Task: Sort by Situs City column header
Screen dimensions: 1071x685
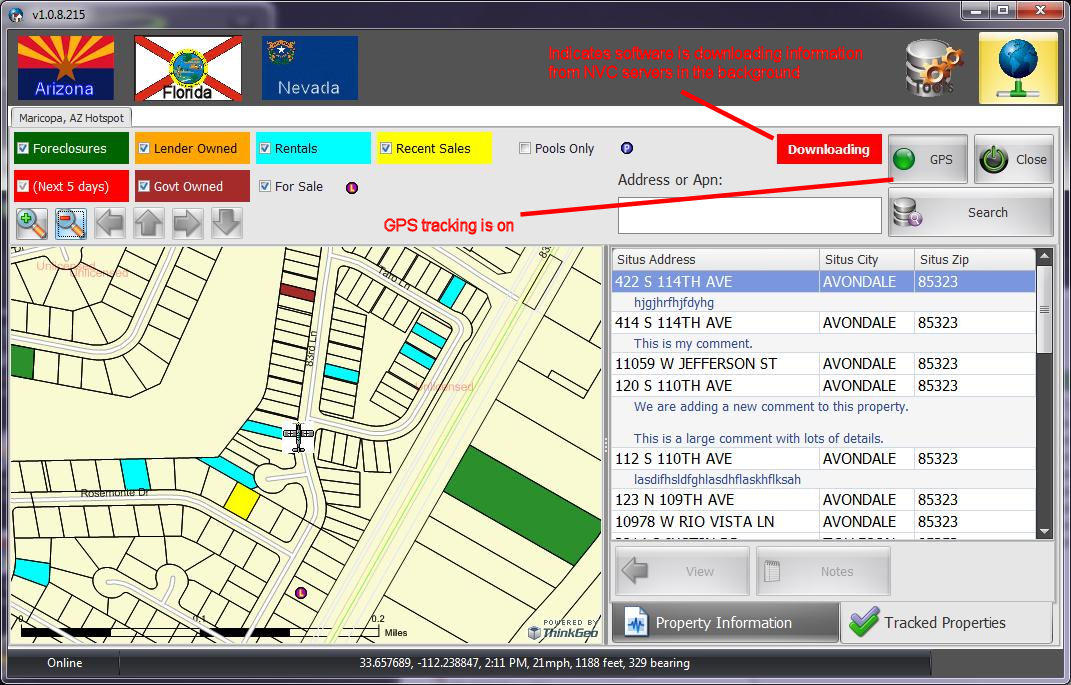Action: pos(866,260)
